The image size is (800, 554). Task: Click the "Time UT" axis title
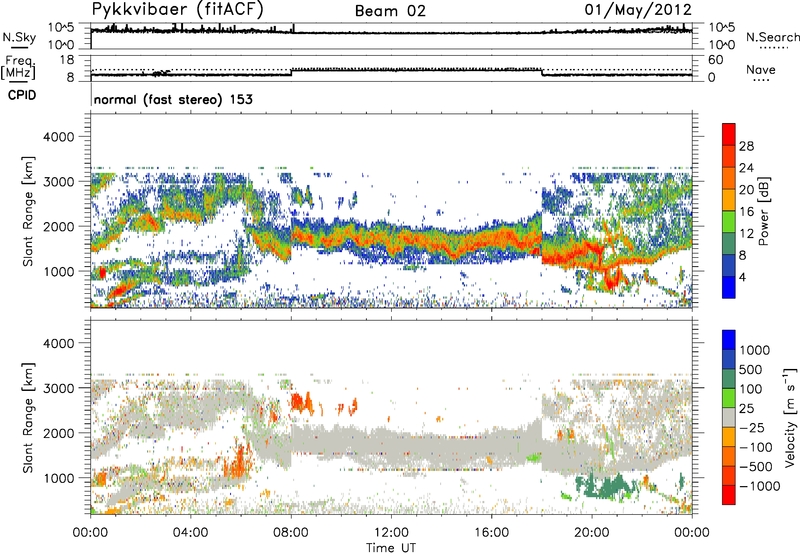[391, 548]
